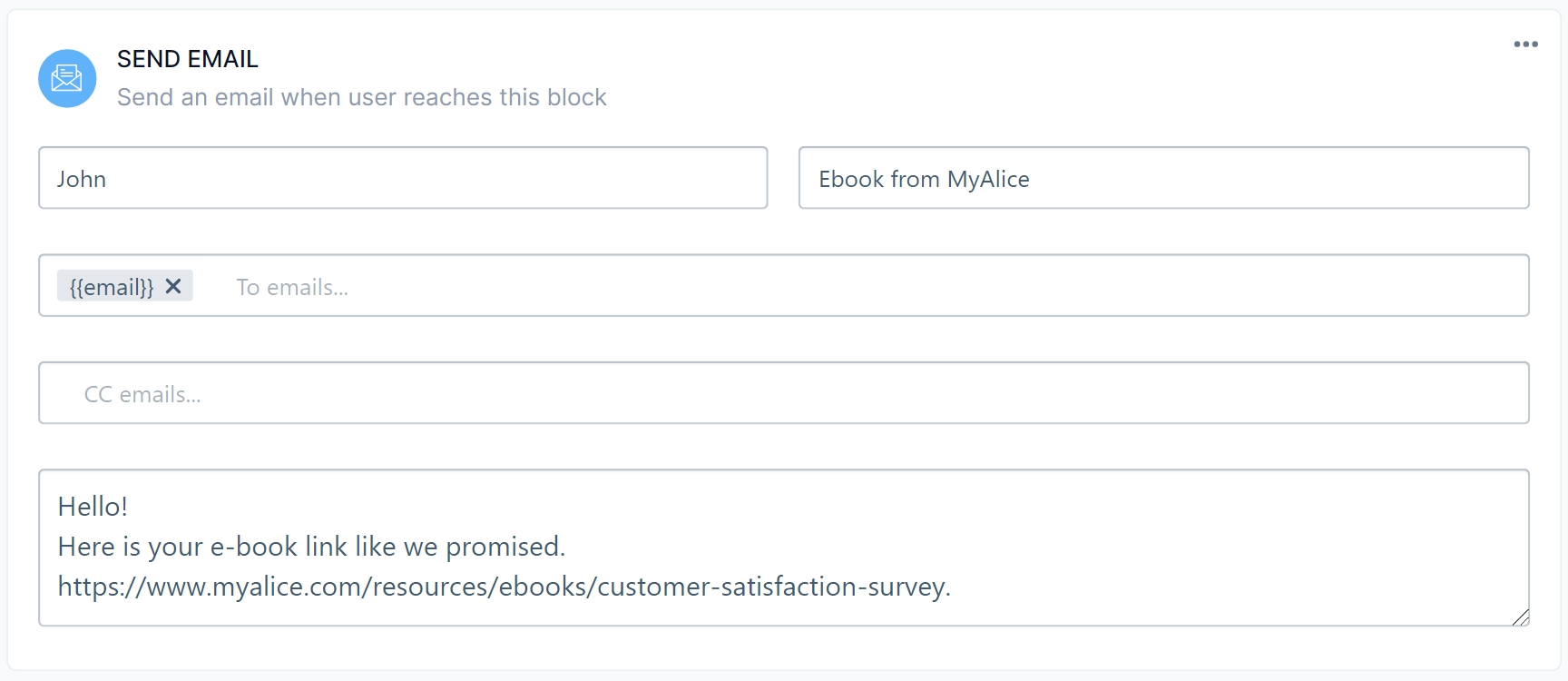
Task: Place cursor on the Hello! line
Action: coord(93,506)
